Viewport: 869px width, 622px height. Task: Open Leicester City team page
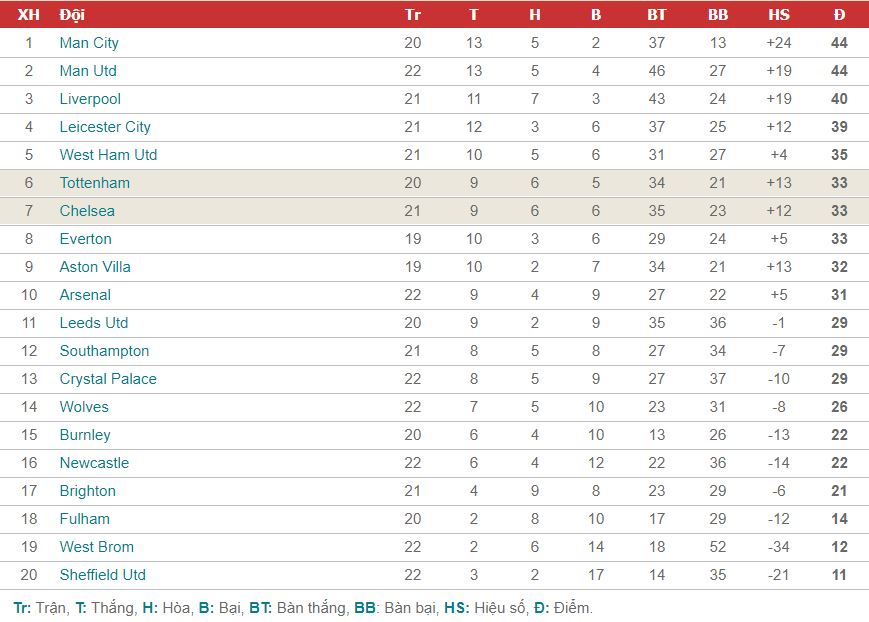[105, 127]
